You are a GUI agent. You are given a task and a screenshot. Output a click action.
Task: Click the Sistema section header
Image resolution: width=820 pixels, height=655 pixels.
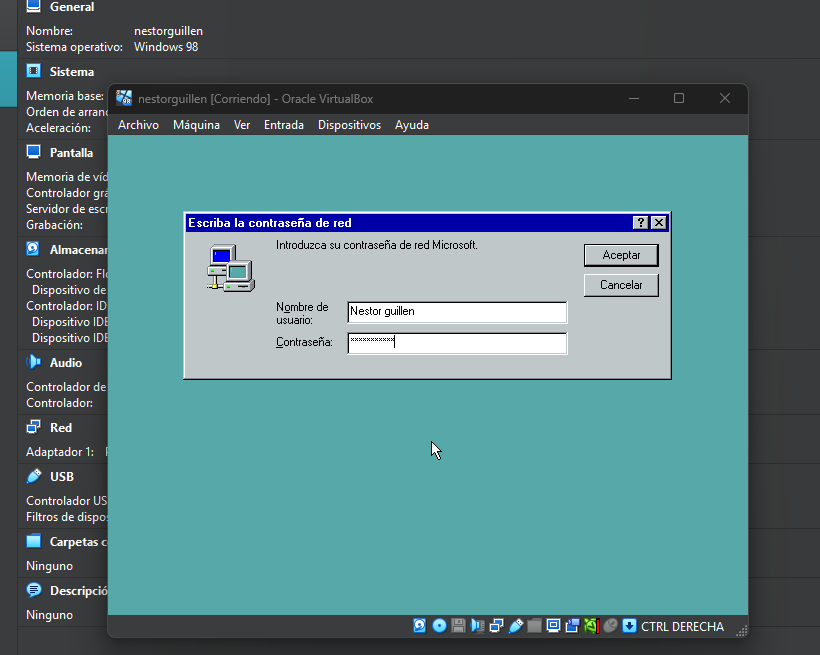click(72, 72)
